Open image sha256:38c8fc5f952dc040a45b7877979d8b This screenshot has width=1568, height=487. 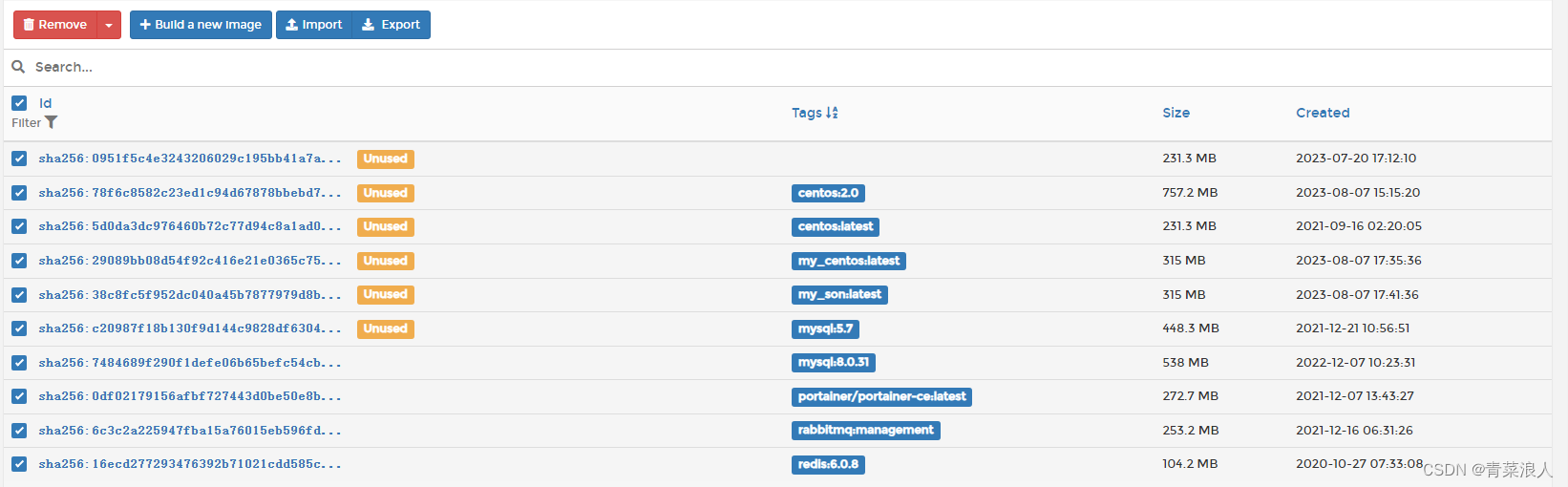[190, 294]
